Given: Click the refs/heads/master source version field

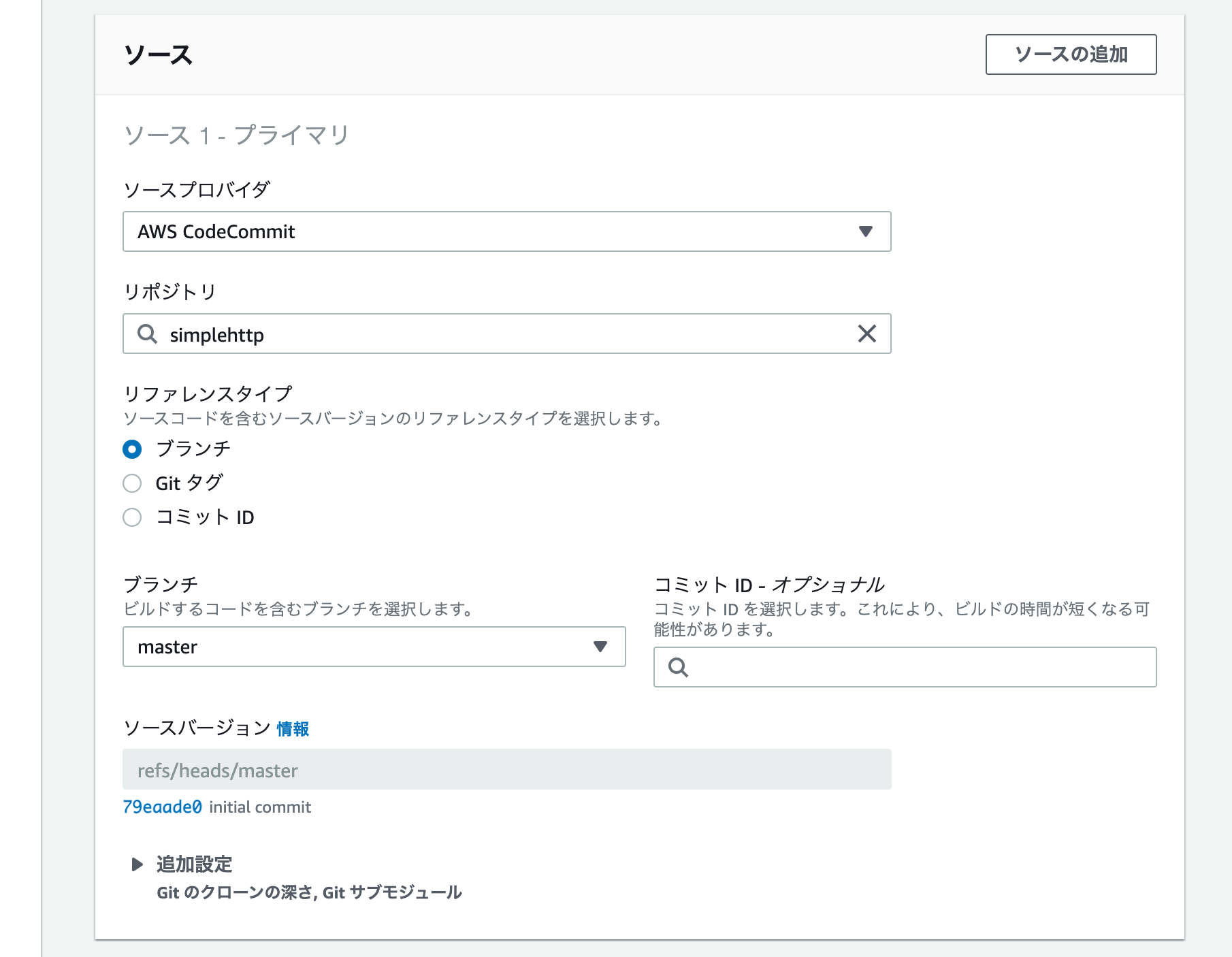Looking at the screenshot, I should point(506,770).
